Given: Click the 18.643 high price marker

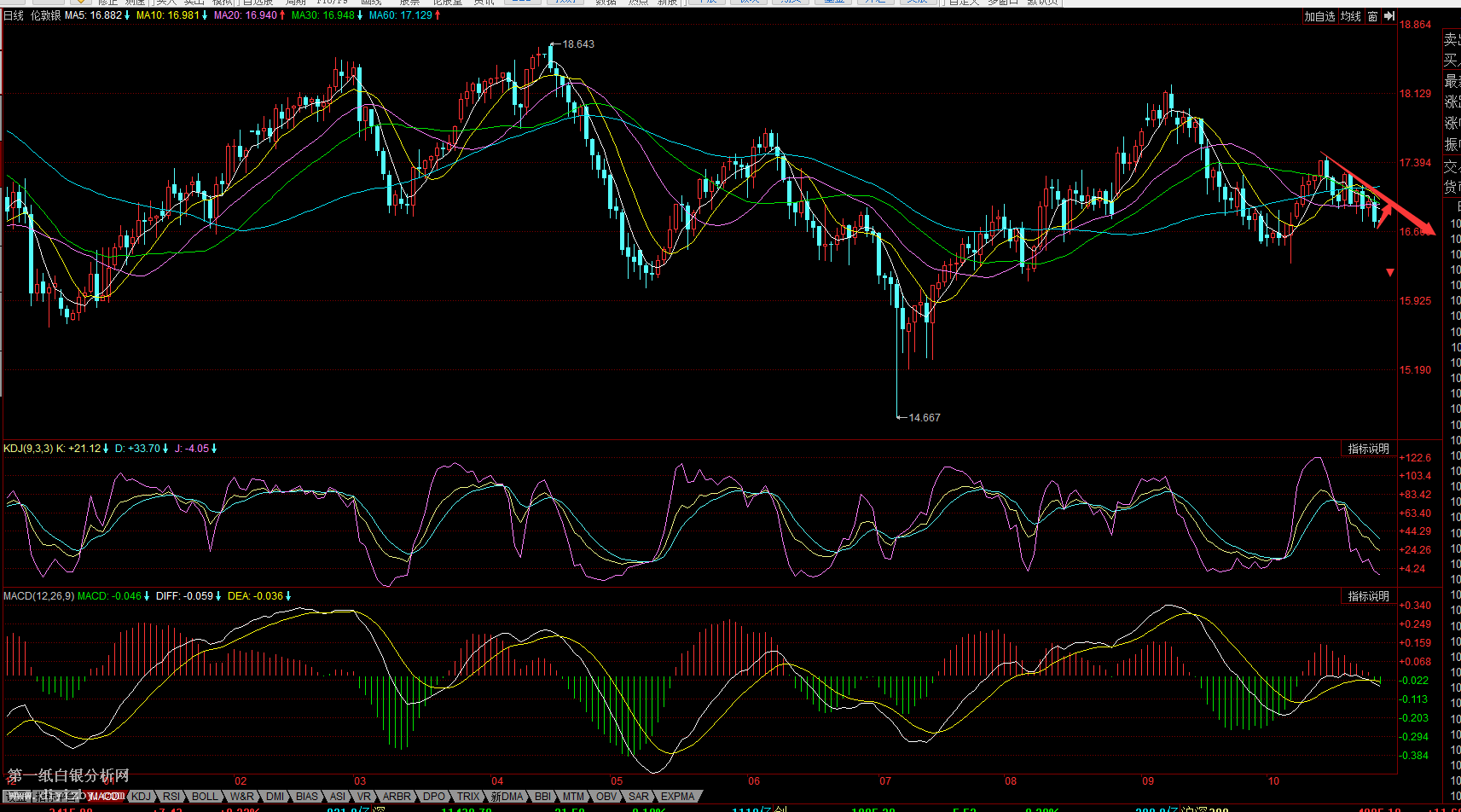Looking at the screenshot, I should (578, 44).
